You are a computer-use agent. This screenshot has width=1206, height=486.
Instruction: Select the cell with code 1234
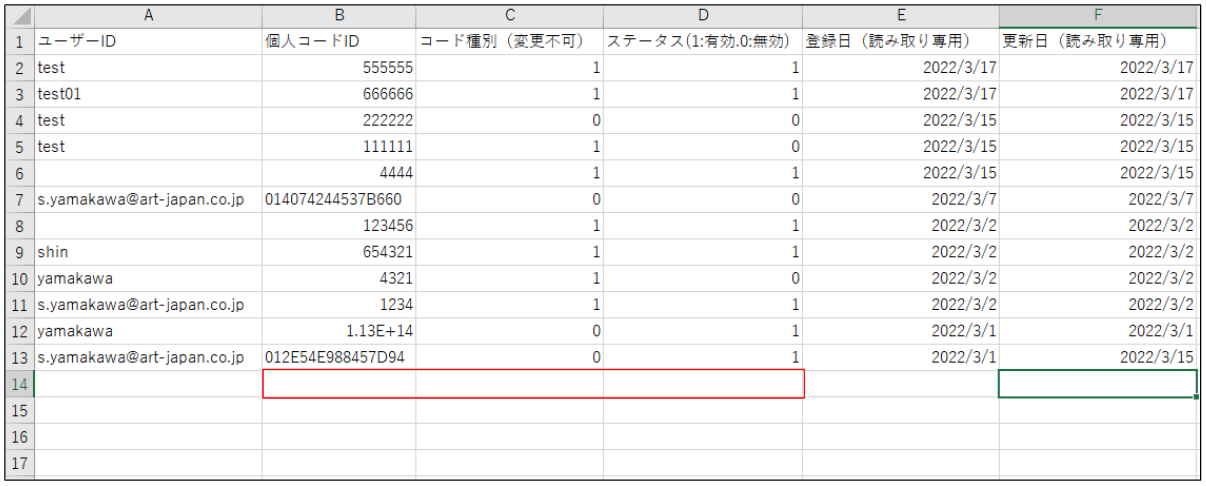click(x=339, y=304)
